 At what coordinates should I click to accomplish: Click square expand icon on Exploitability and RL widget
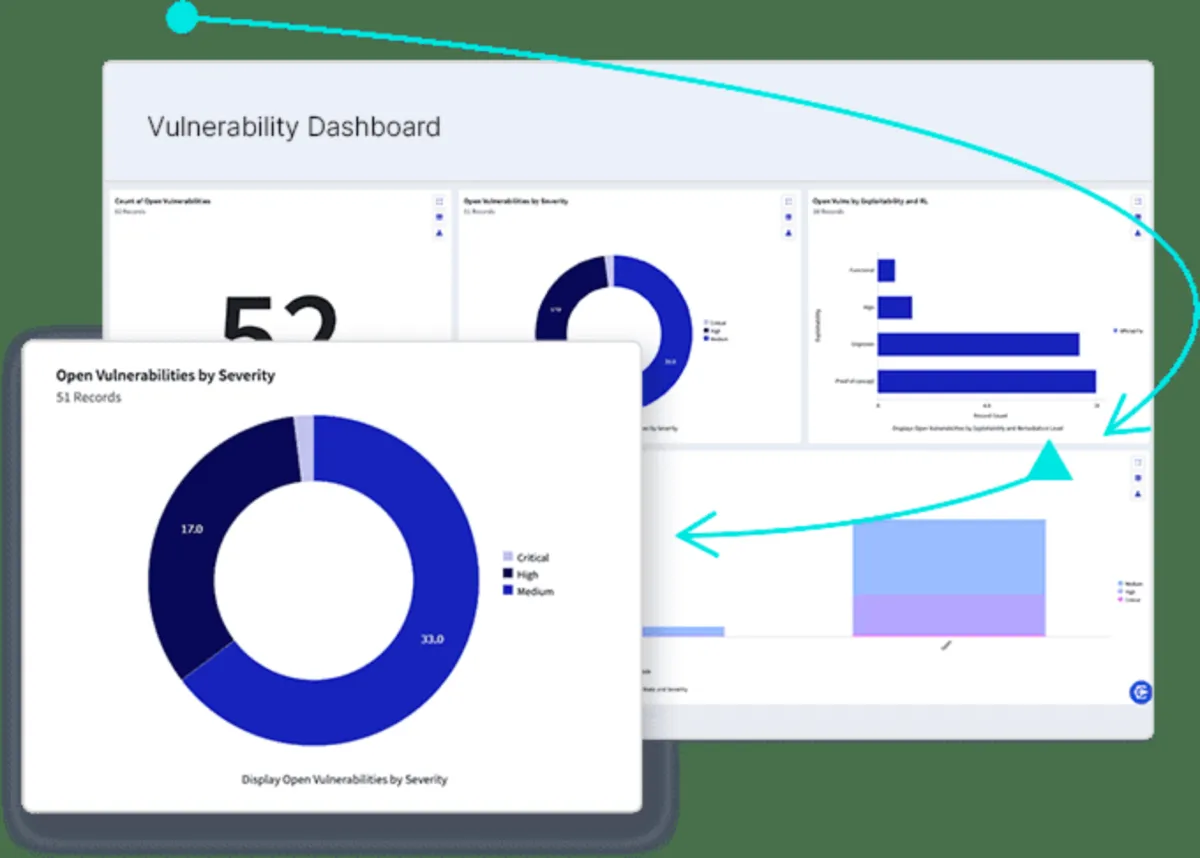1137,201
